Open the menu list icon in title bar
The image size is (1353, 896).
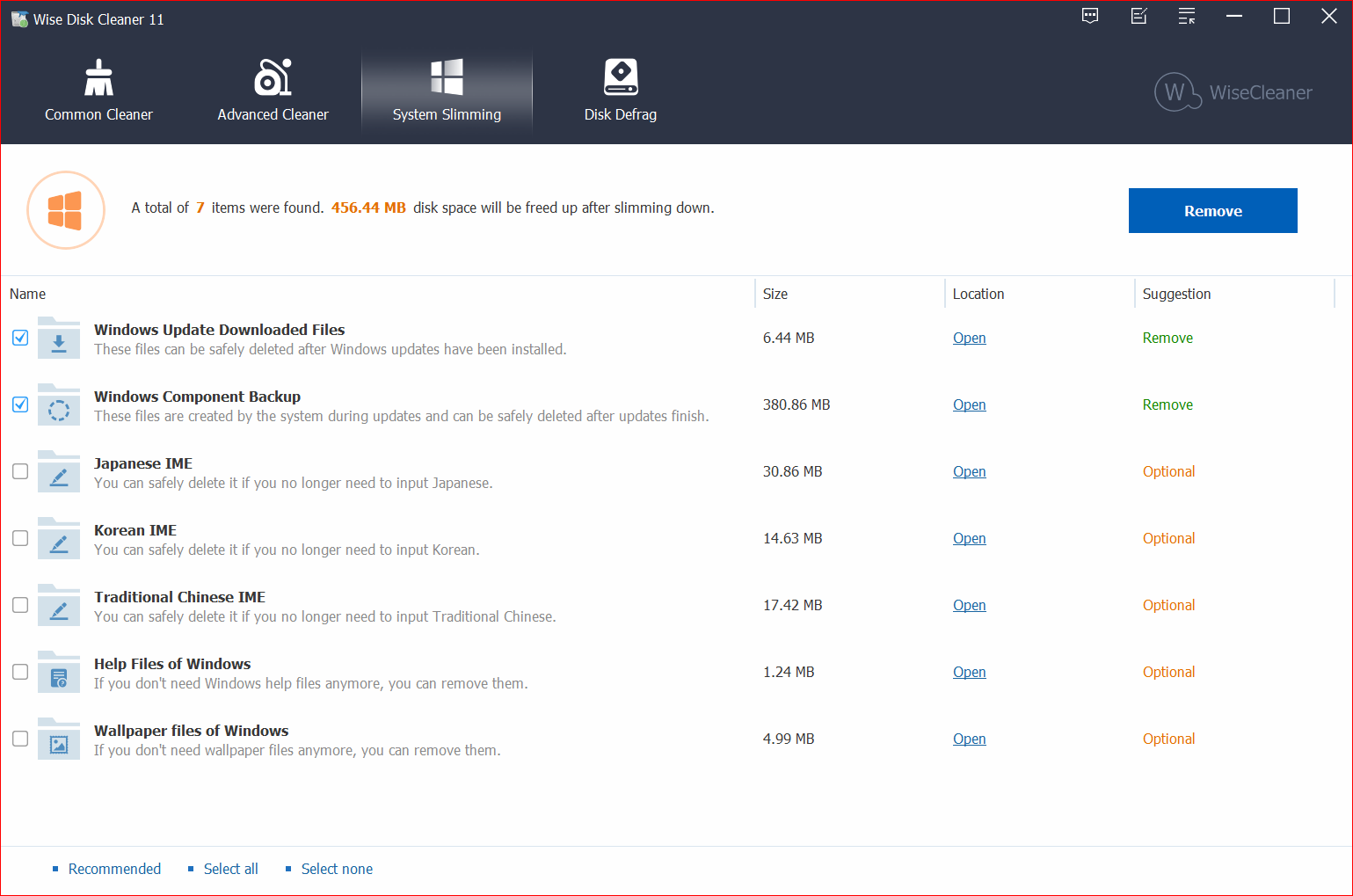pyautogui.click(x=1187, y=16)
